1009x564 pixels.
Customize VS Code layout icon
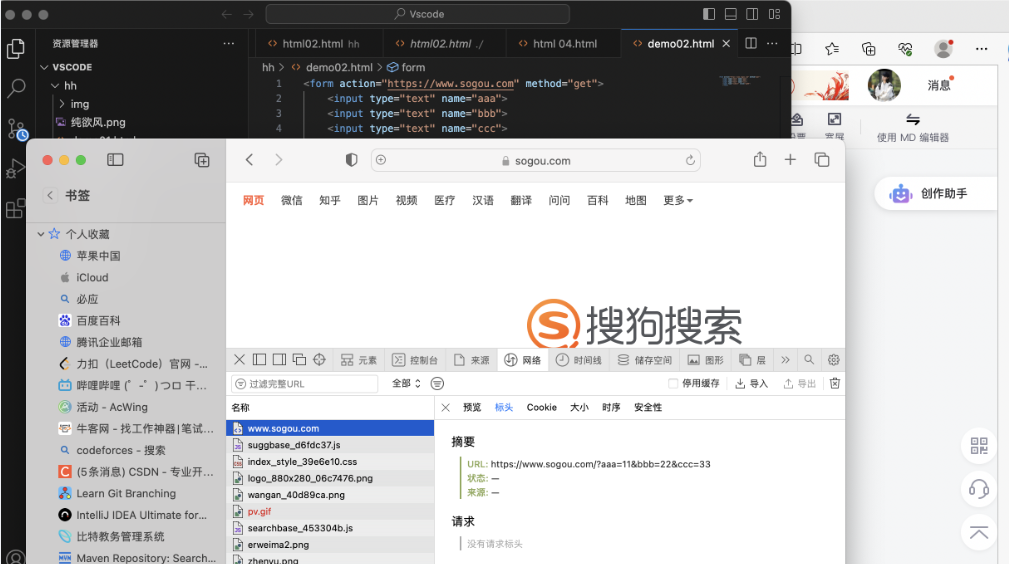[x=774, y=14]
